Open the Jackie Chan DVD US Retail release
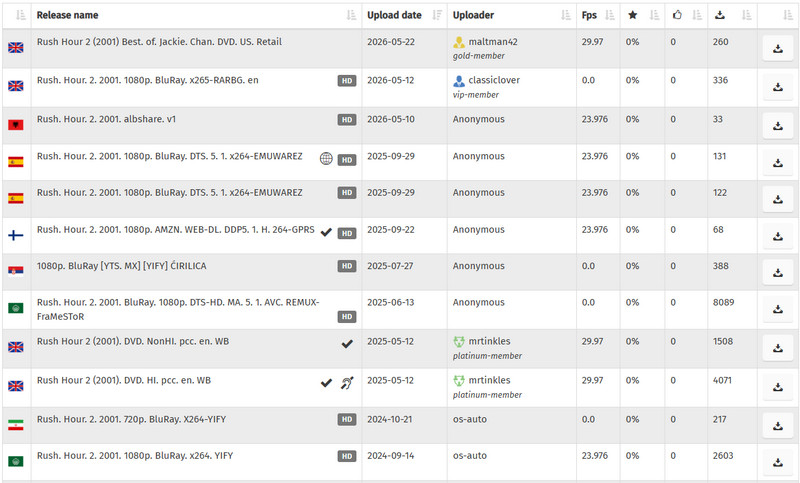 click(x=159, y=42)
